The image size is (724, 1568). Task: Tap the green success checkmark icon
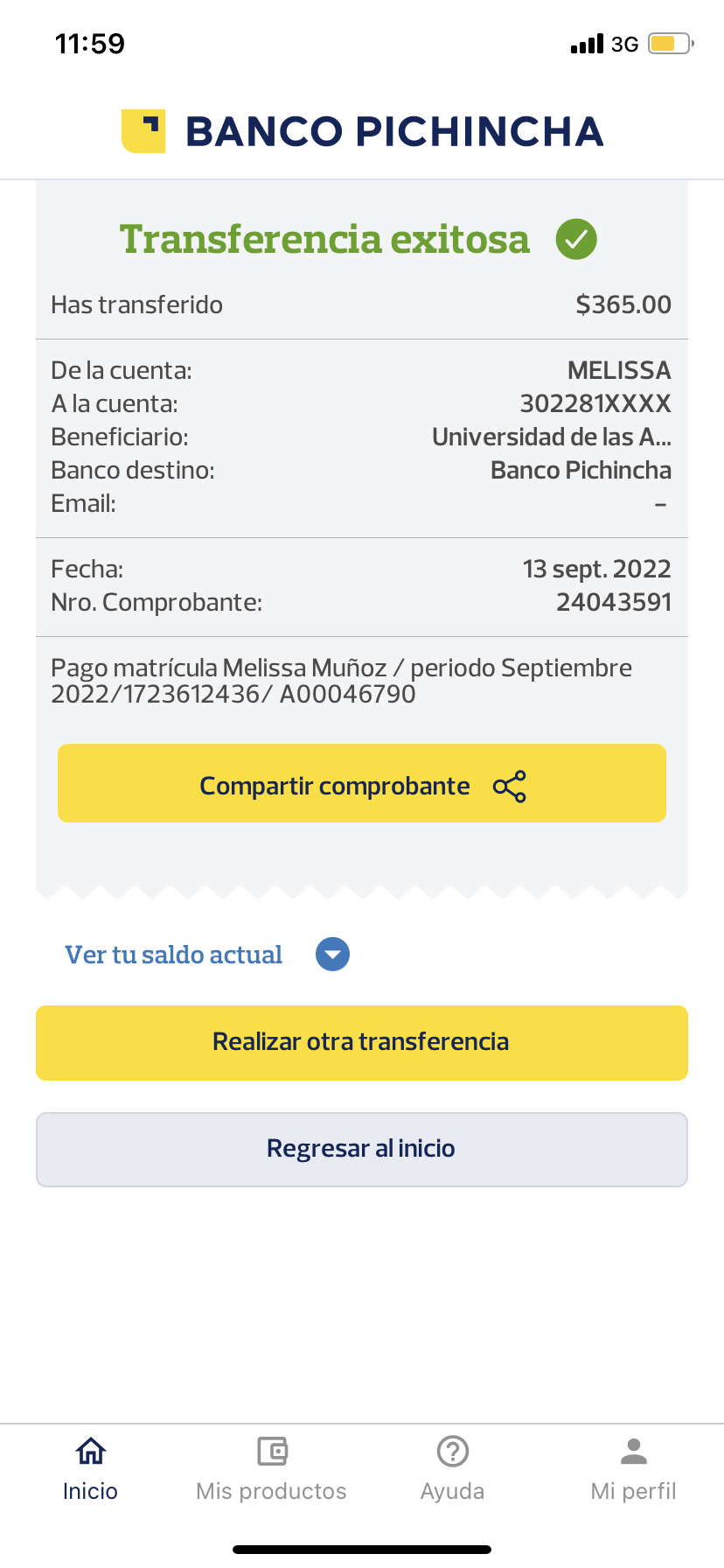click(576, 239)
